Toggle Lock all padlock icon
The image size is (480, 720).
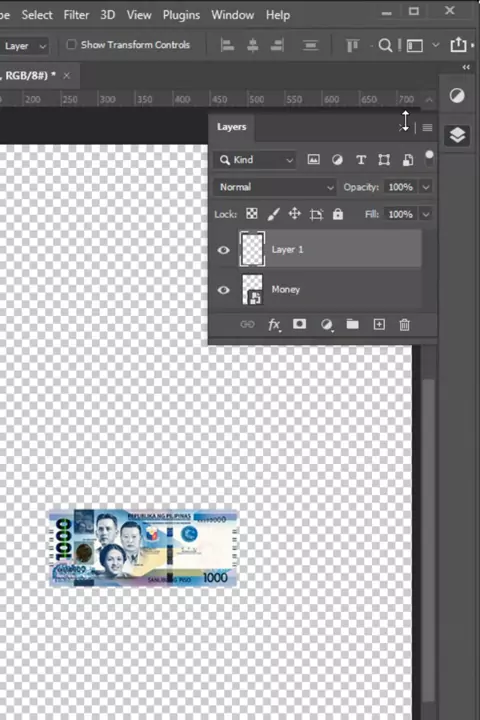(338, 214)
